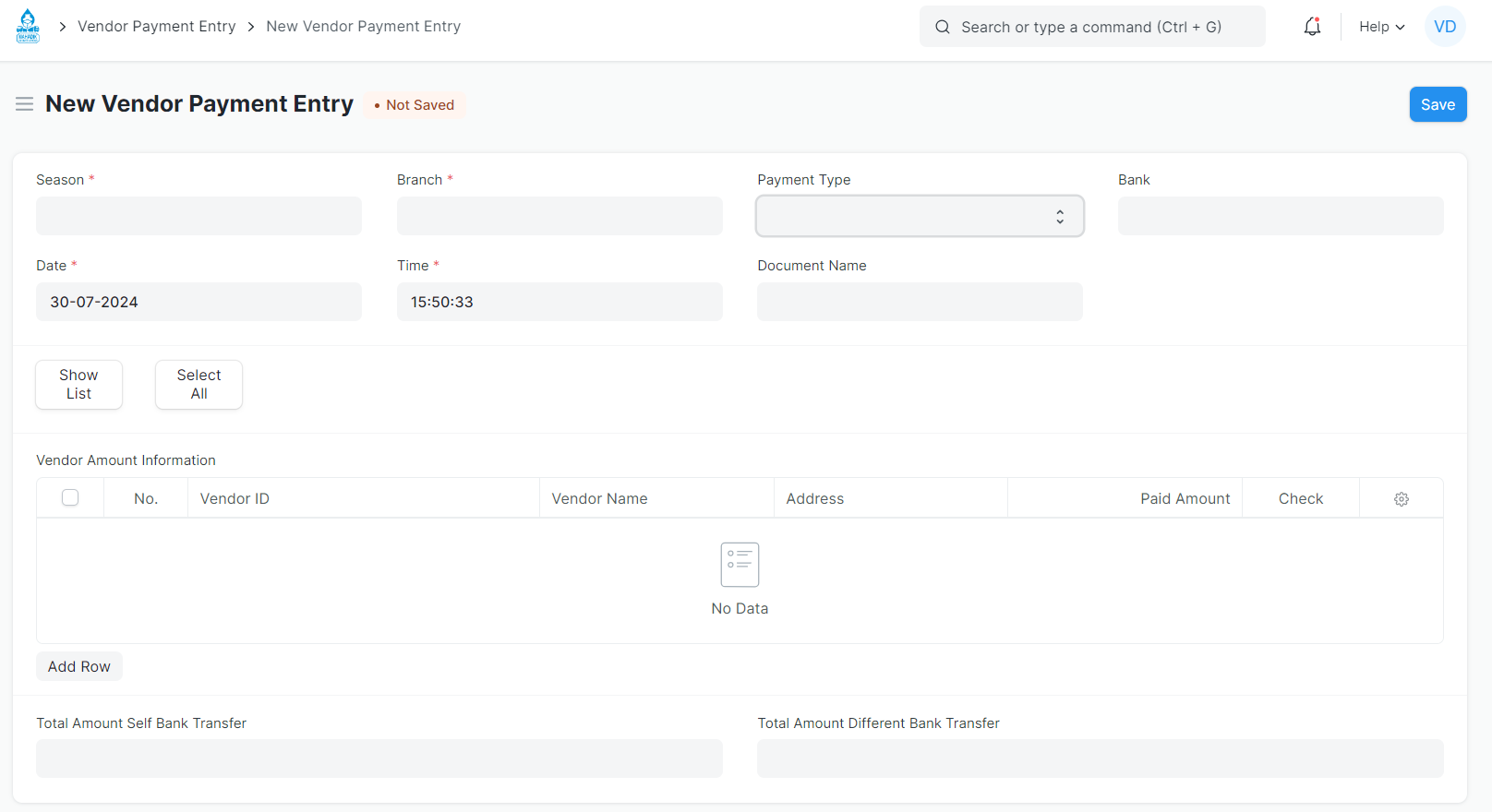The image size is (1492, 812).
Task: Toggle the sidebar hamburger menu icon
Action: (x=25, y=104)
